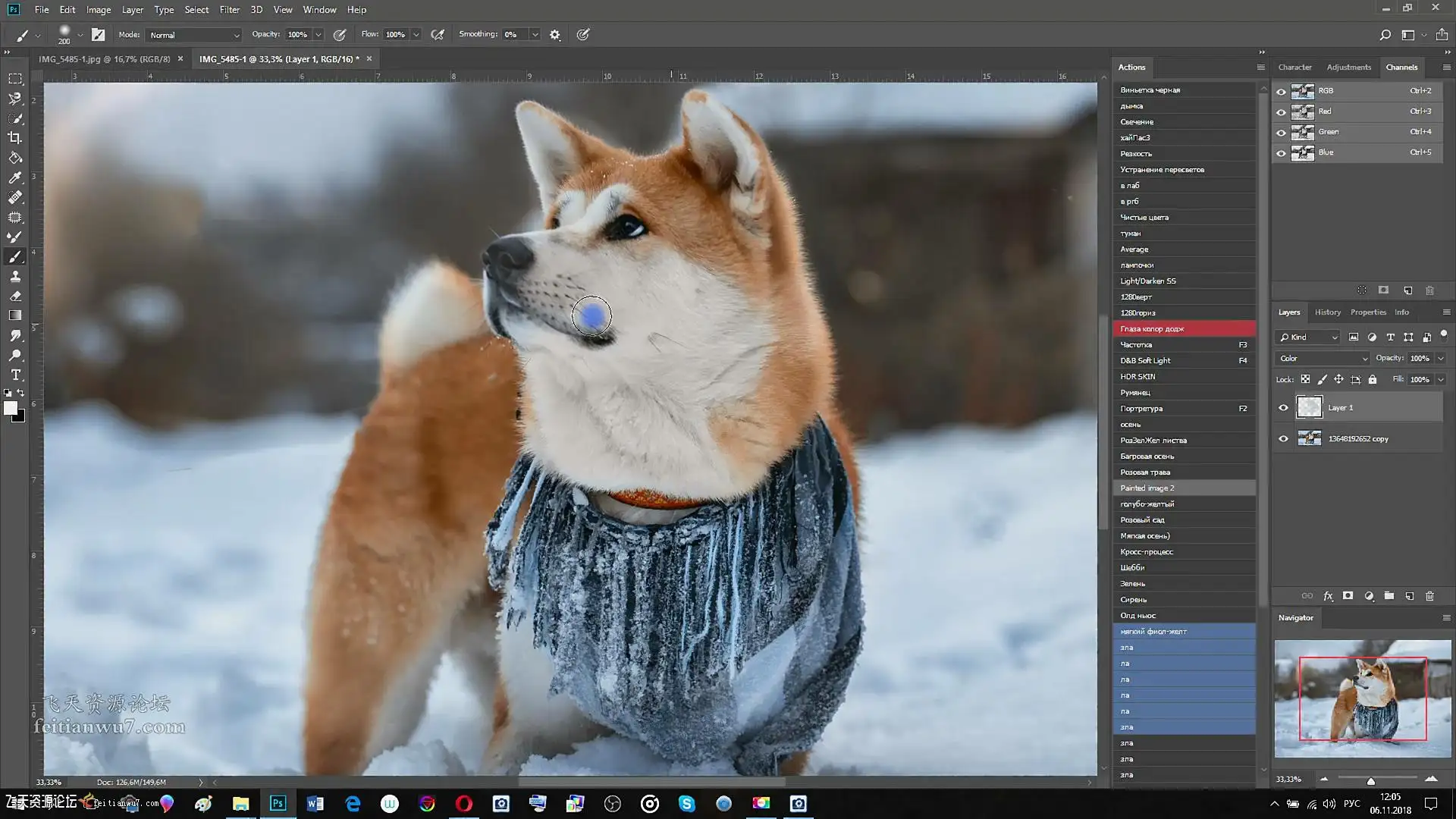Open the Filter menu

pyautogui.click(x=229, y=10)
